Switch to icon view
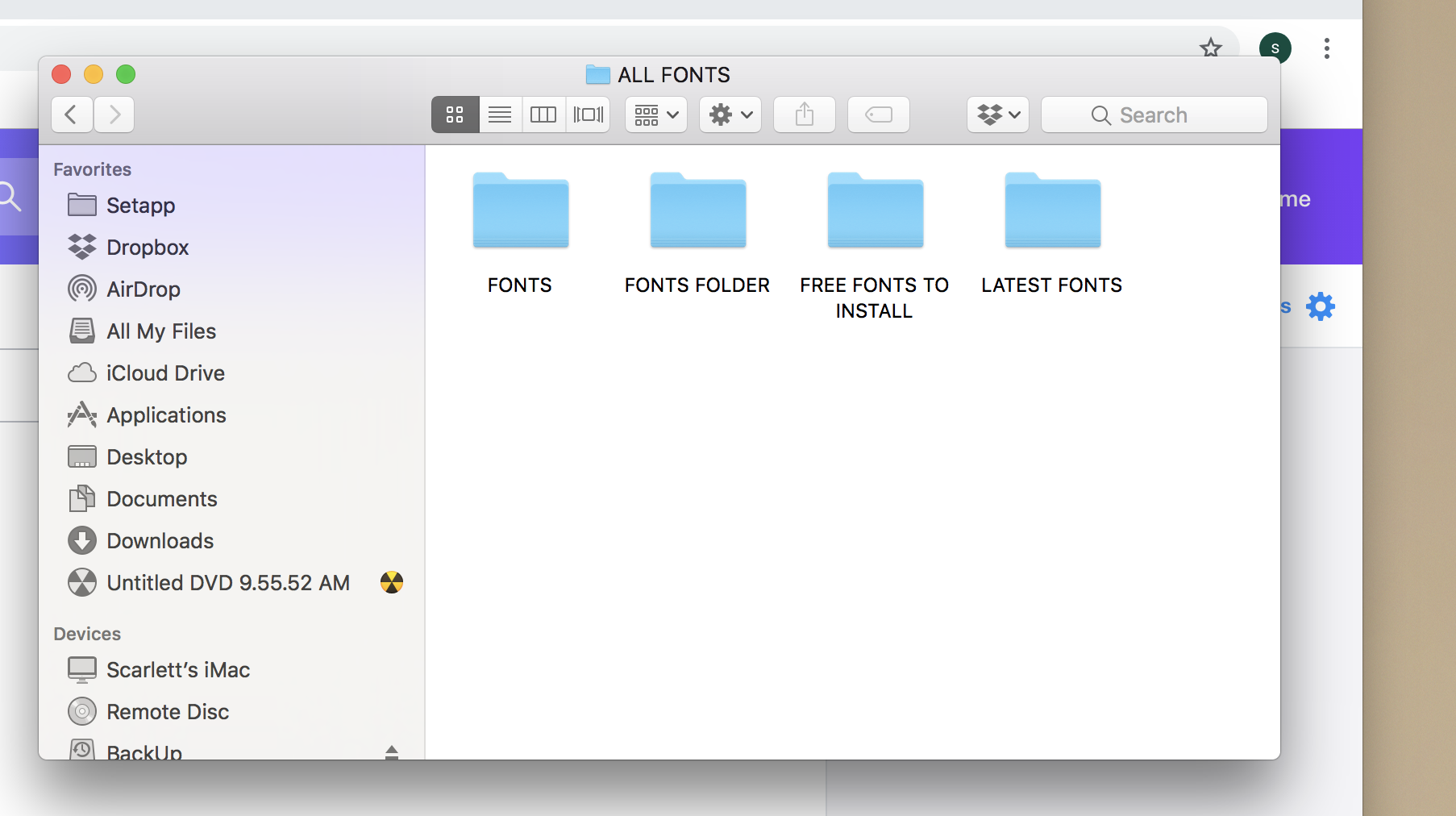 (455, 114)
